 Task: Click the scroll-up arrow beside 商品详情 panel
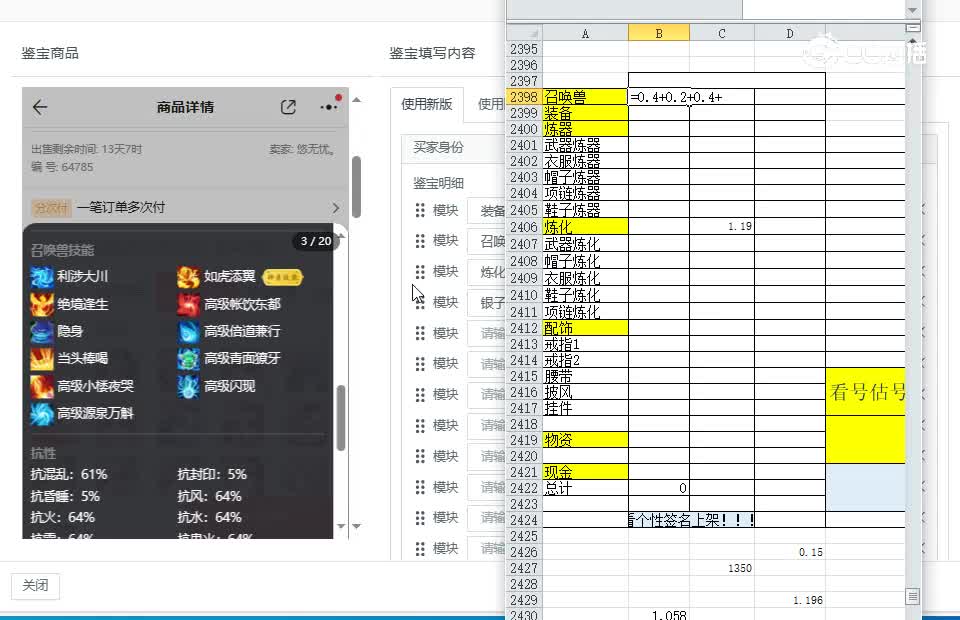click(x=357, y=100)
